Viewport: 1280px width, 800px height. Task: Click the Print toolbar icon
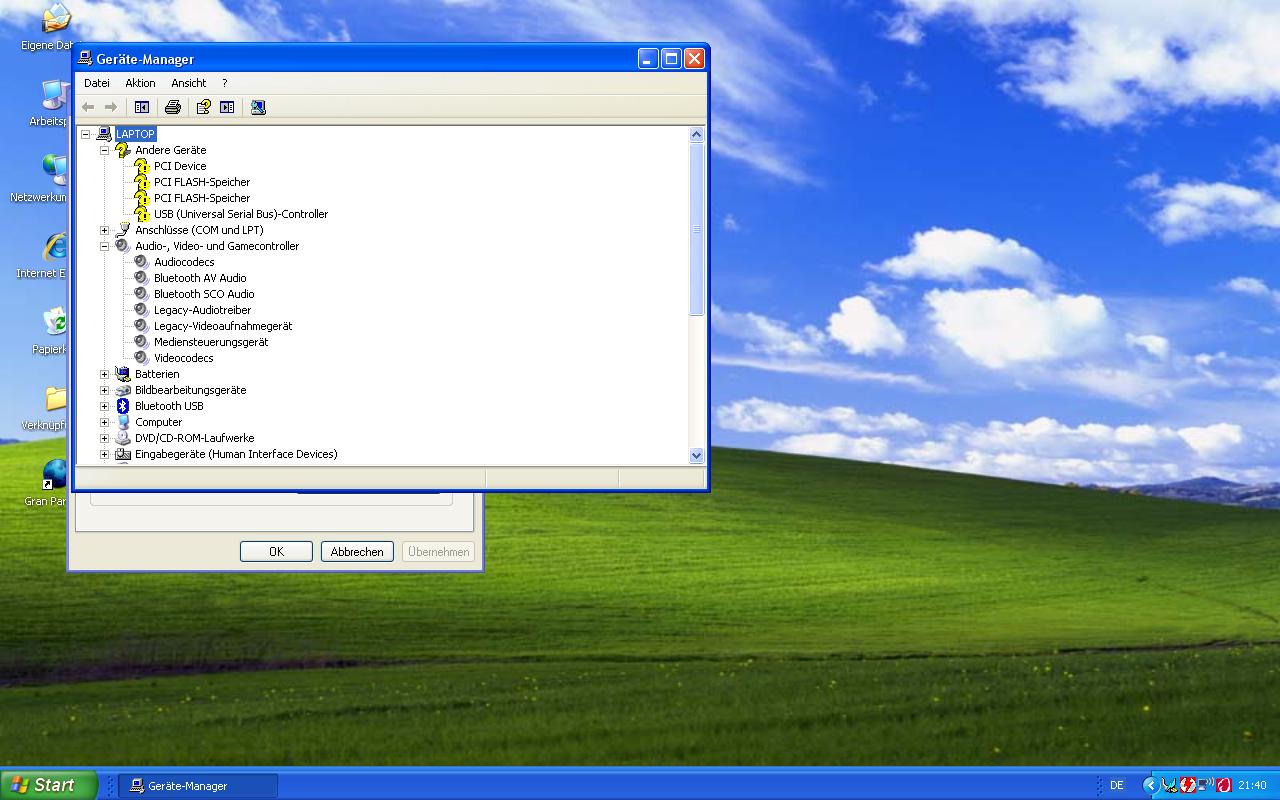[173, 107]
